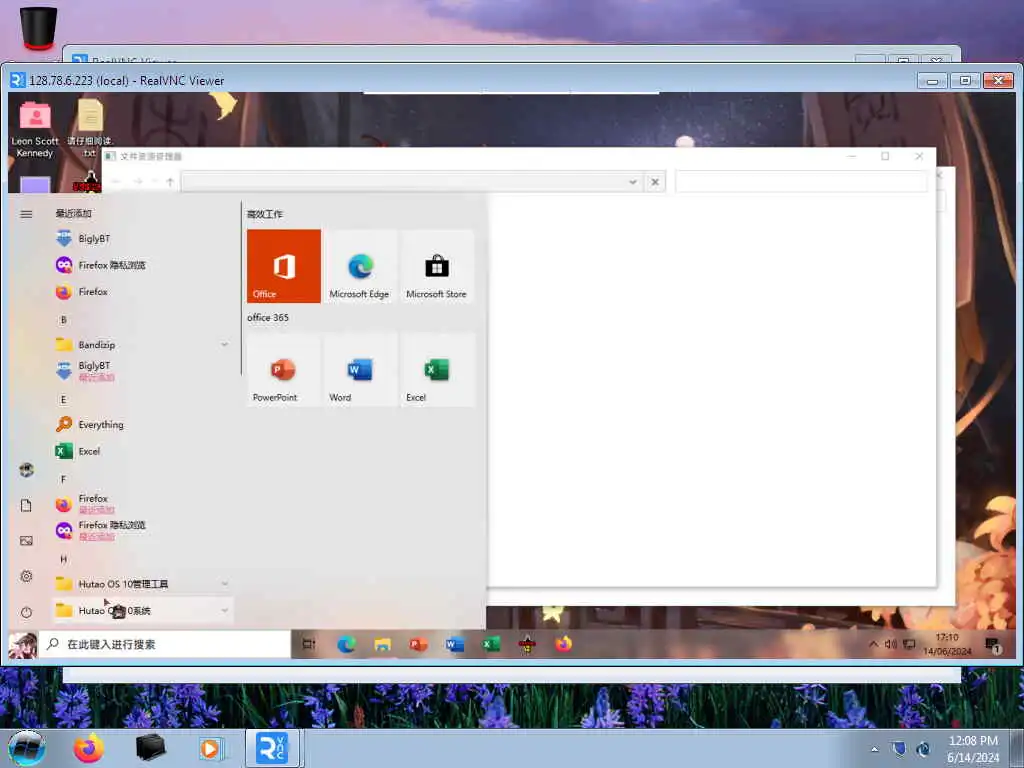Click the remote volume tray icon
Viewport: 1024px width, 768px height.
click(891, 645)
